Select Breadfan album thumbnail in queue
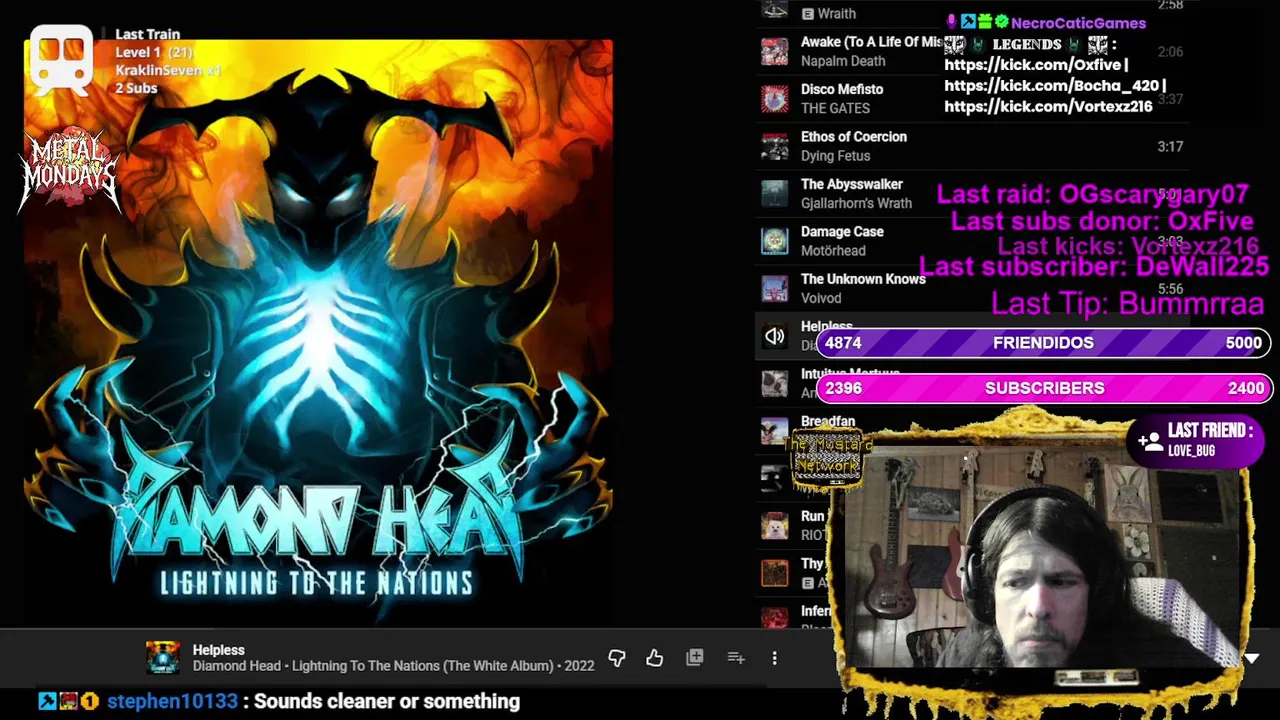The image size is (1280, 720). [x=774, y=431]
